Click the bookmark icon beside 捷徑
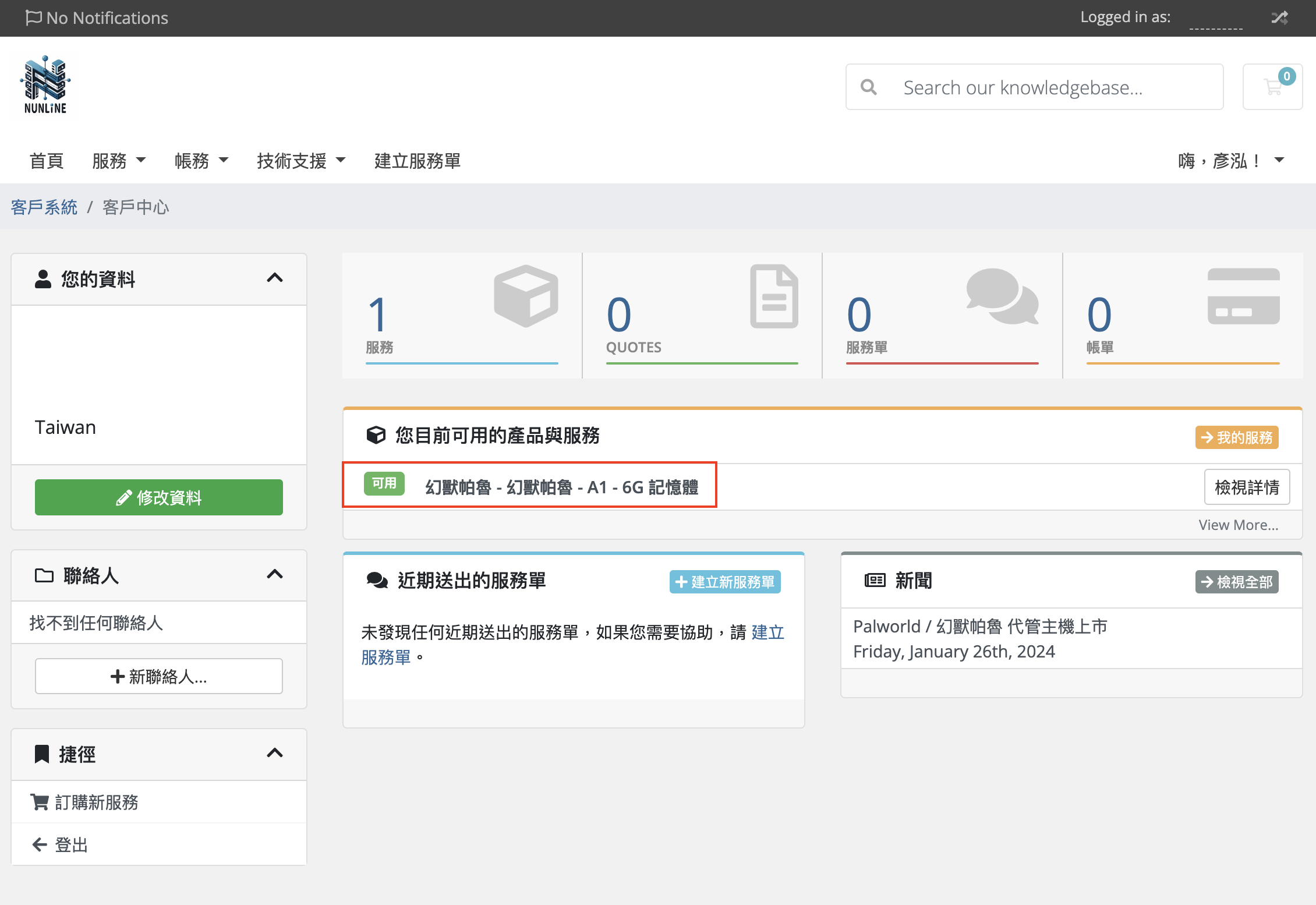The width and height of the screenshot is (1316, 905). point(42,754)
